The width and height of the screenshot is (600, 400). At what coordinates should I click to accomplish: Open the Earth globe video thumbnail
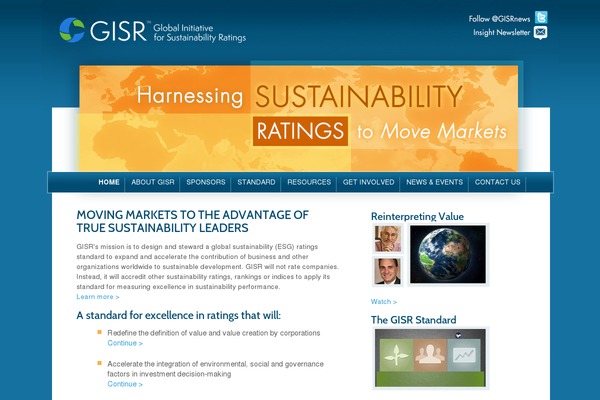[x=448, y=254]
